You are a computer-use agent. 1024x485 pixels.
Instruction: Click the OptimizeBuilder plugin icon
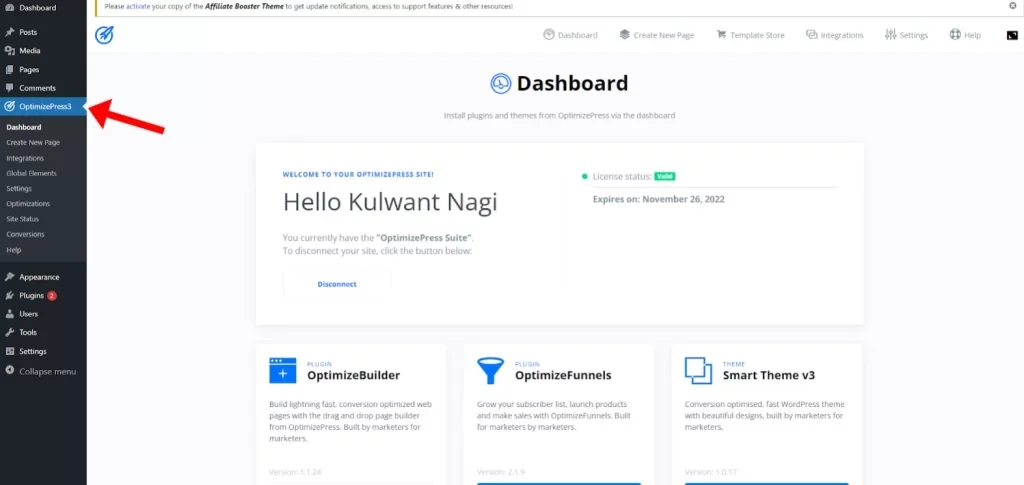(x=282, y=370)
